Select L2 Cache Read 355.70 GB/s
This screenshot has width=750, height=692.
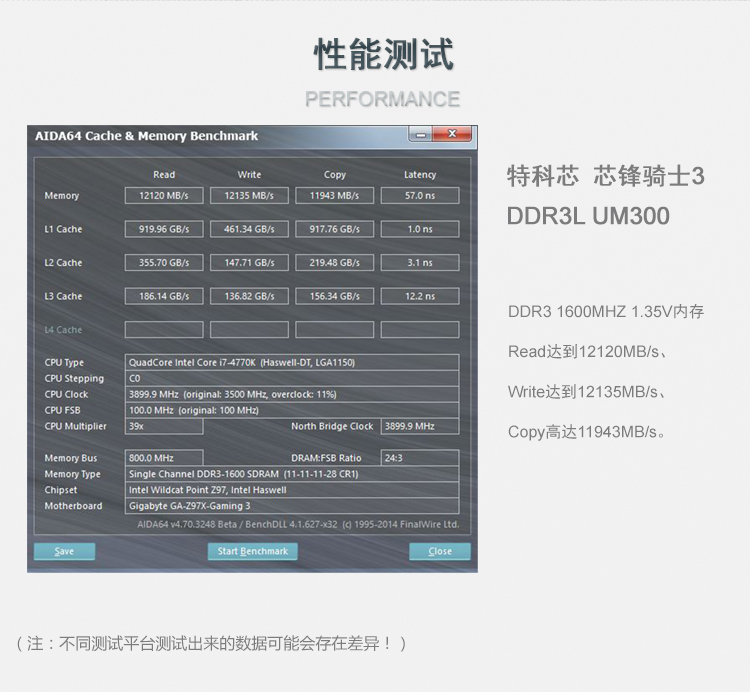(x=164, y=263)
